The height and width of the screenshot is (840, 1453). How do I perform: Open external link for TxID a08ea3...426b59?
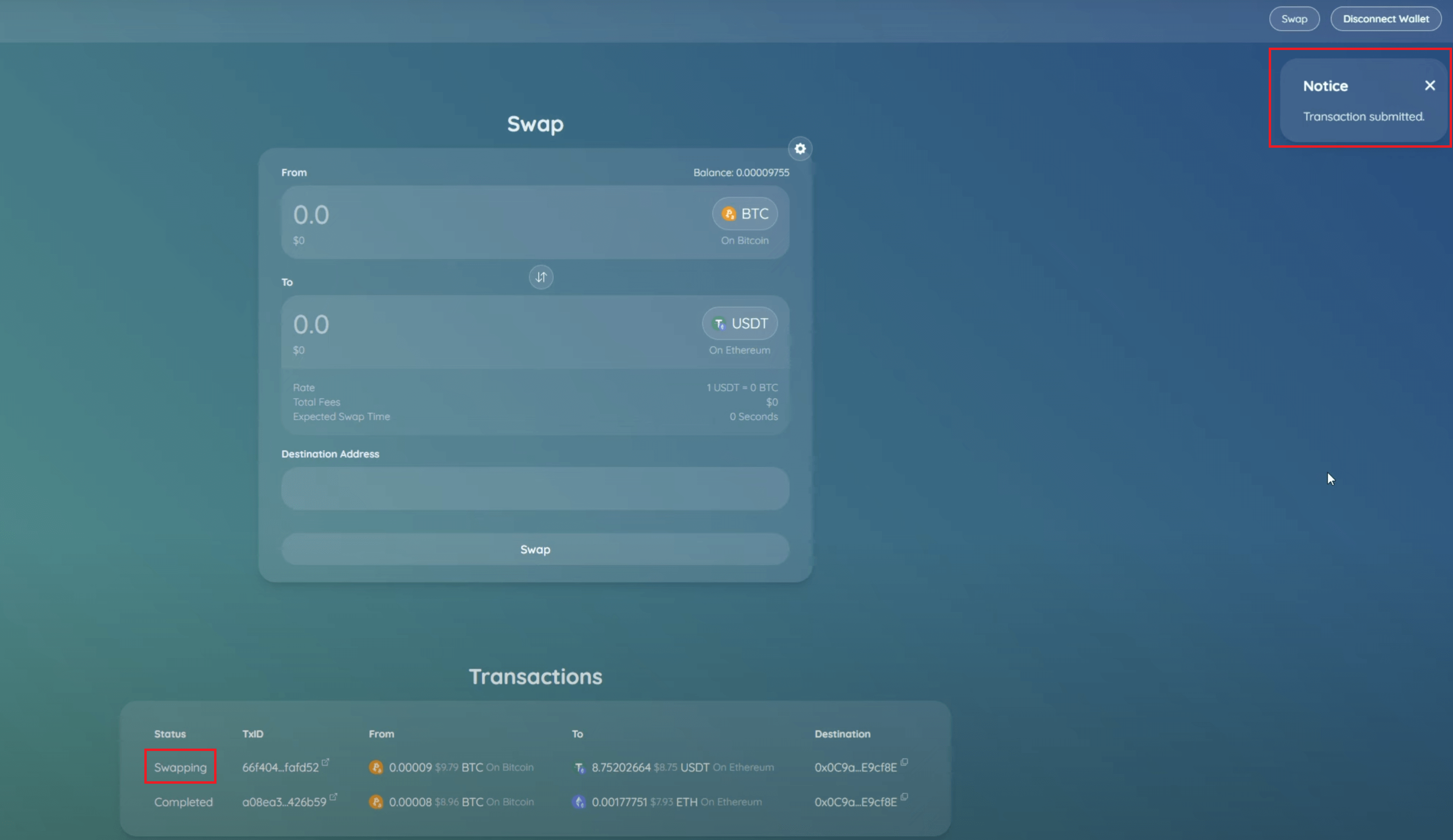coord(333,797)
